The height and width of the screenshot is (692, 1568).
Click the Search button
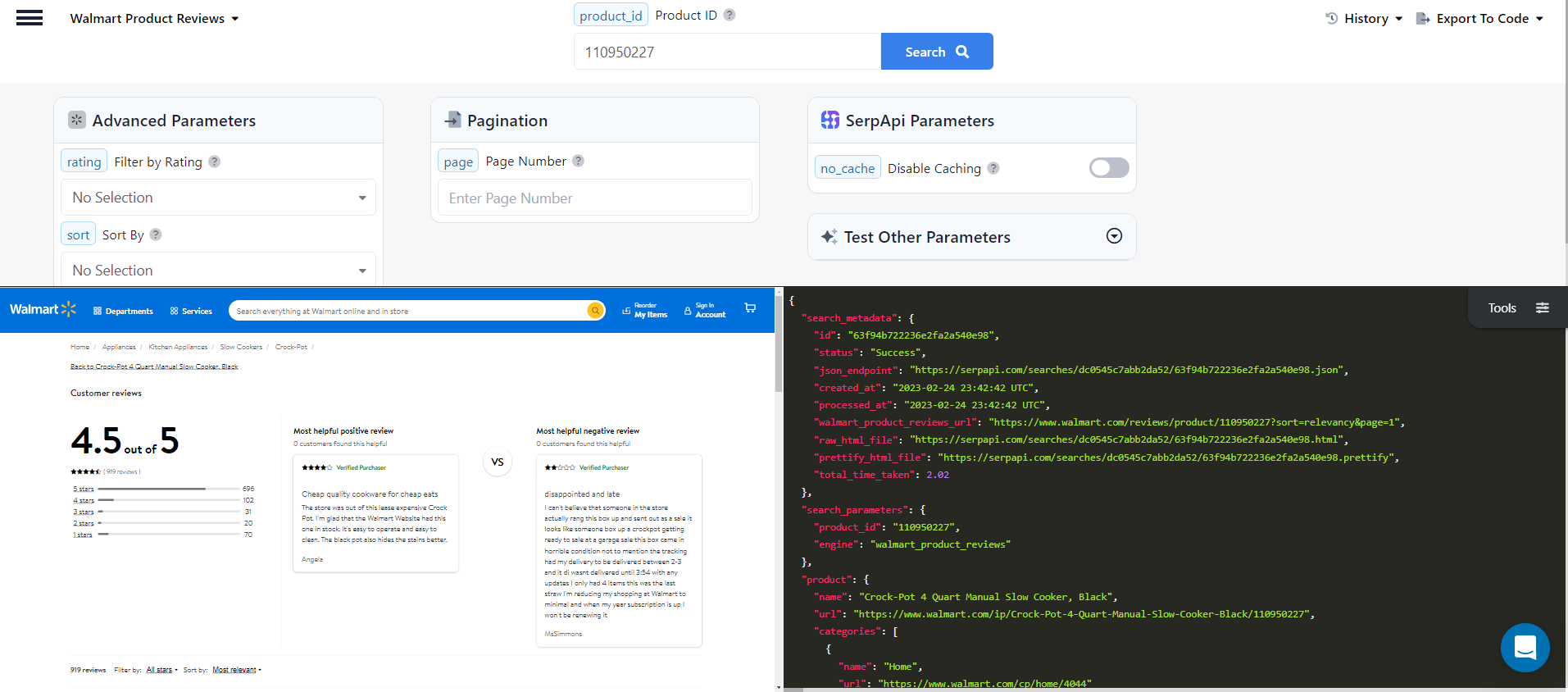[937, 52]
